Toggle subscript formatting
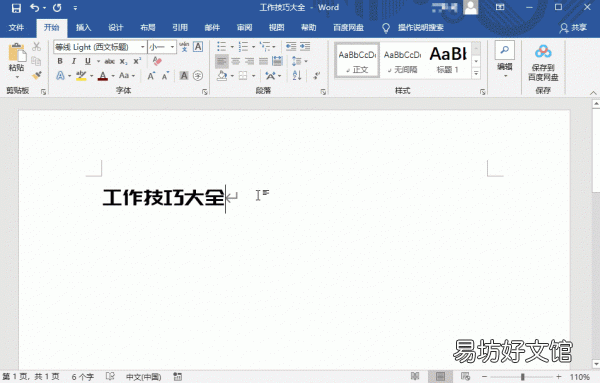 (x=124, y=61)
